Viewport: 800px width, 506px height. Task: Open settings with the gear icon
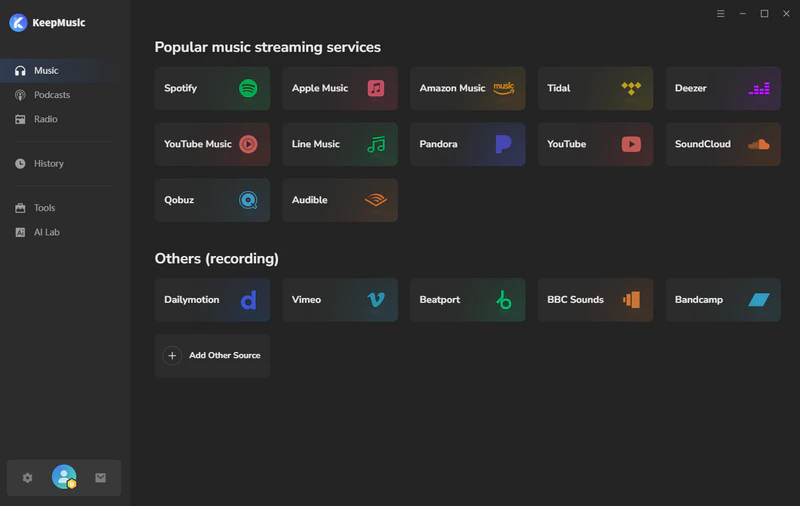(28, 478)
